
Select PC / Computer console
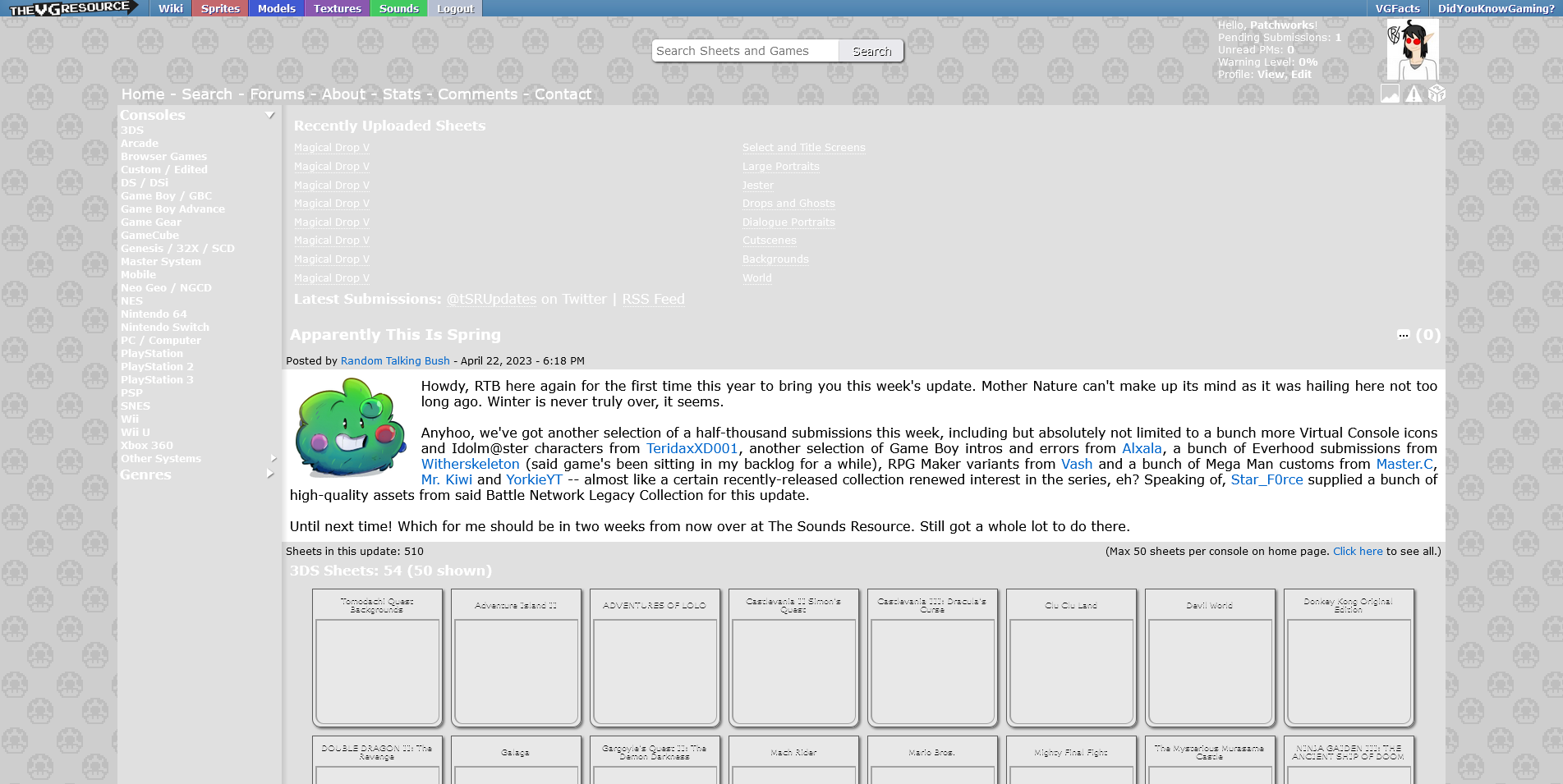[161, 340]
